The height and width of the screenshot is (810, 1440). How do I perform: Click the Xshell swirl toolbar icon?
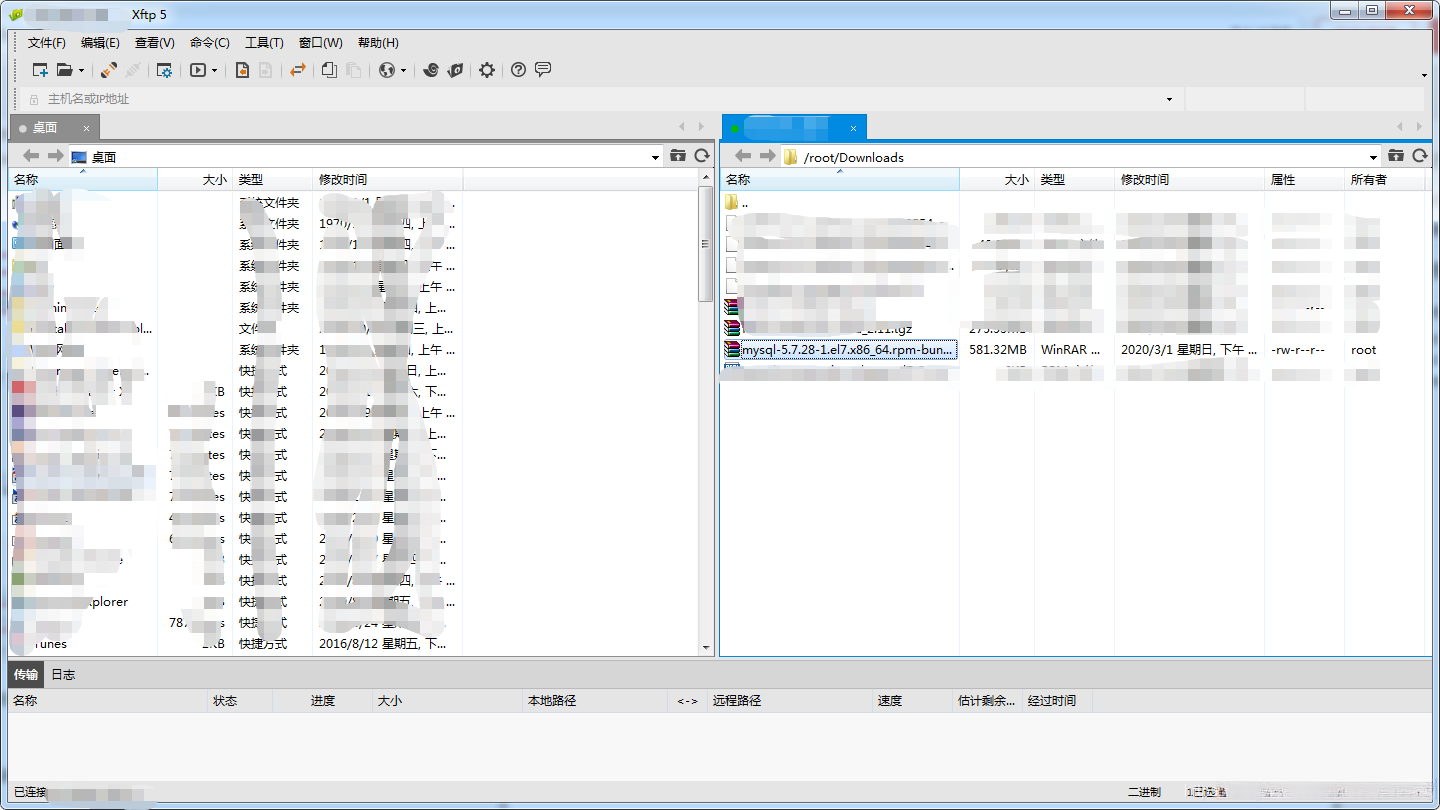431,70
